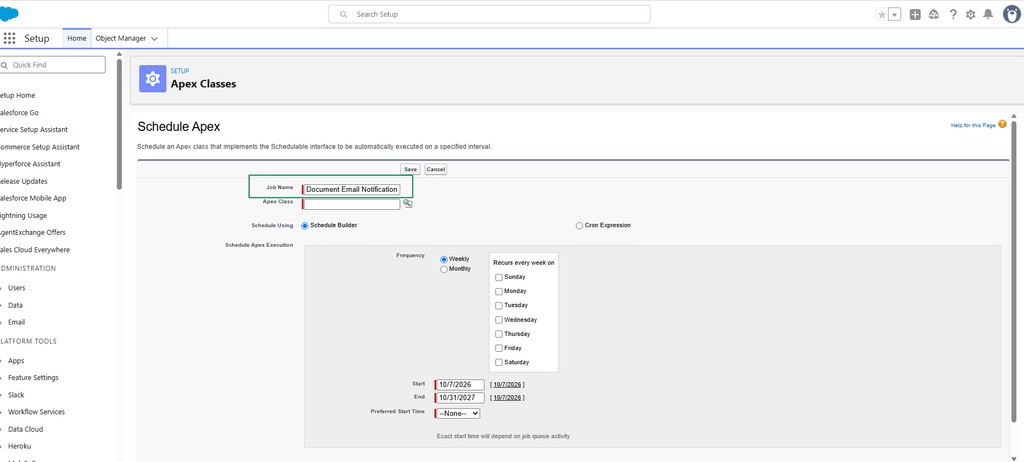
Task: Open Sales Cloud Everywhere in the sidebar
Action: 35,250
